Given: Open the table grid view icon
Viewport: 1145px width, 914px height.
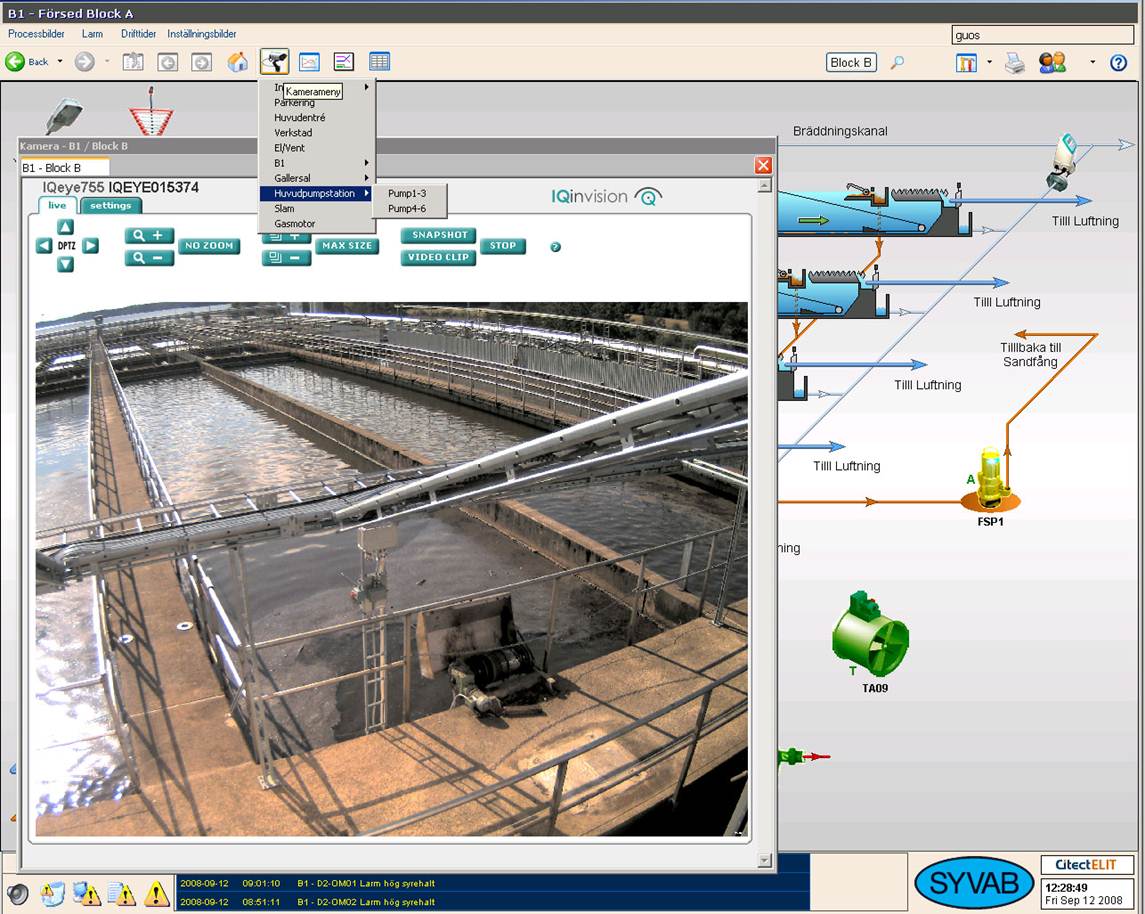Looking at the screenshot, I should point(379,62).
